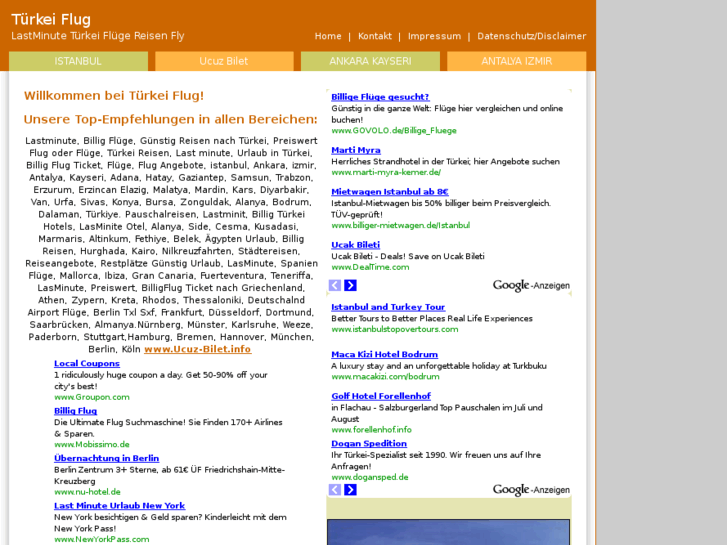Click Google-Anzeigen label below Dogan Spedition
The width and height of the screenshot is (727, 545).
coord(531,490)
